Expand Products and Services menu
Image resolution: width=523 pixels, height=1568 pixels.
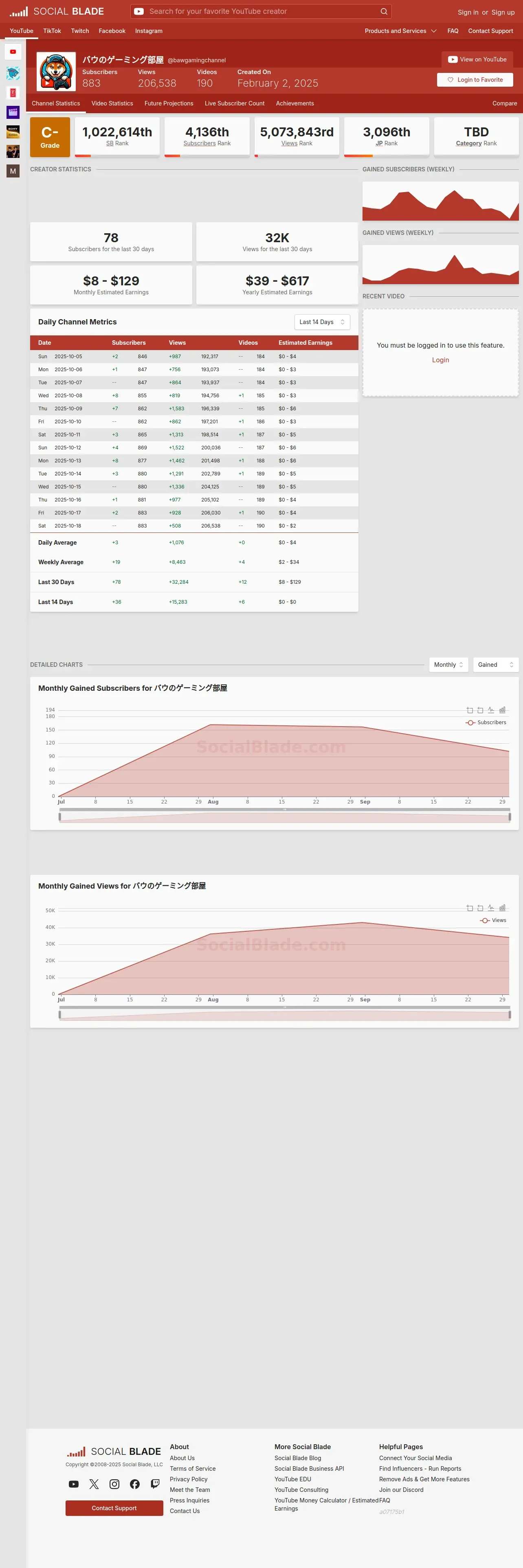point(401,31)
